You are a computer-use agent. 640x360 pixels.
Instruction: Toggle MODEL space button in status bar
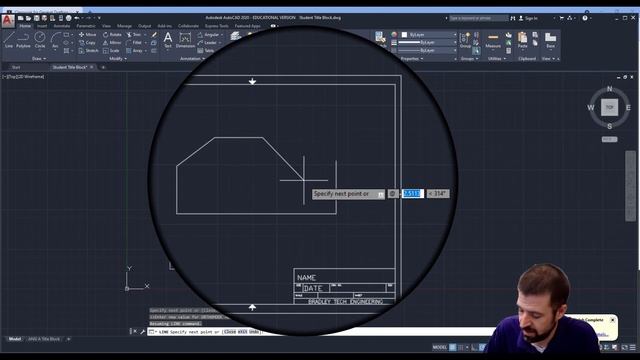[x=440, y=347]
